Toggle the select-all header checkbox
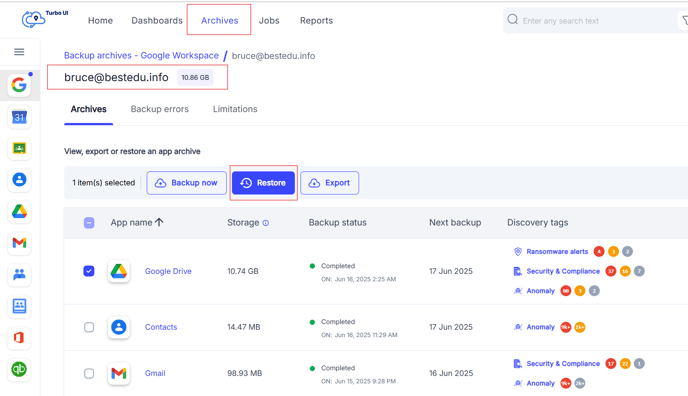Screen dimensions: 688x396 [x=89, y=223]
